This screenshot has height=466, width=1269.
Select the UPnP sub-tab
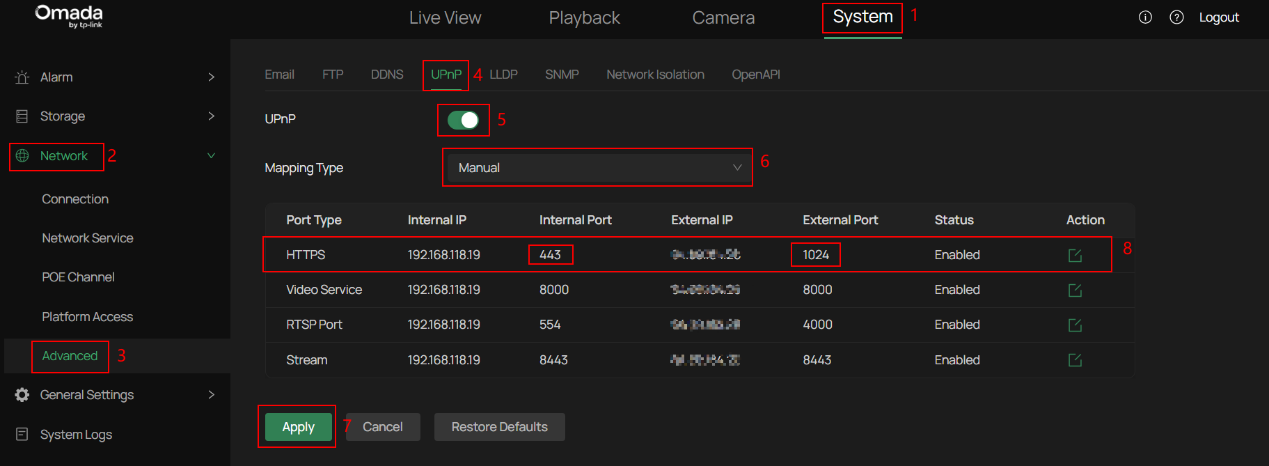446,75
